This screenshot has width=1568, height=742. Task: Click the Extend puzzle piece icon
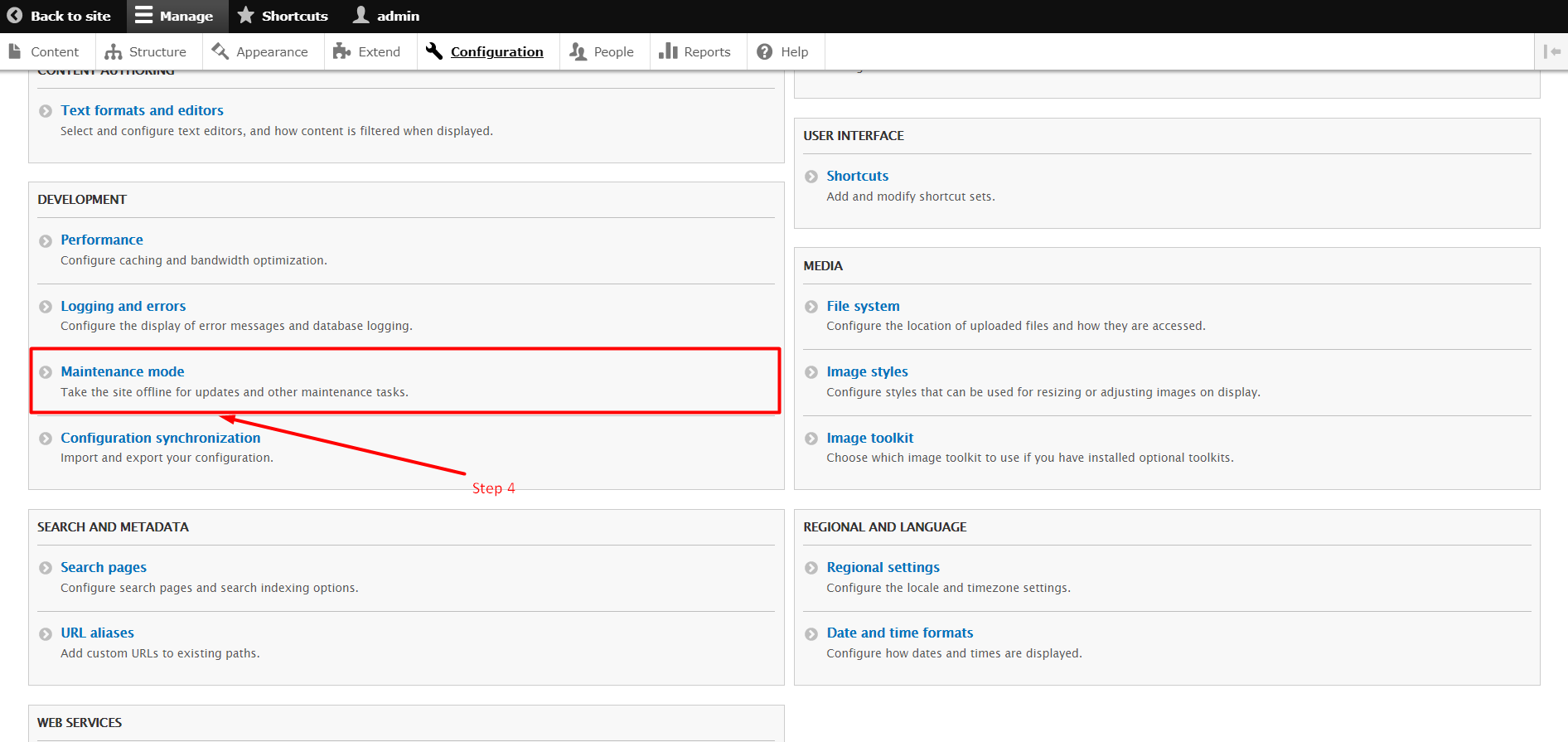coord(341,51)
